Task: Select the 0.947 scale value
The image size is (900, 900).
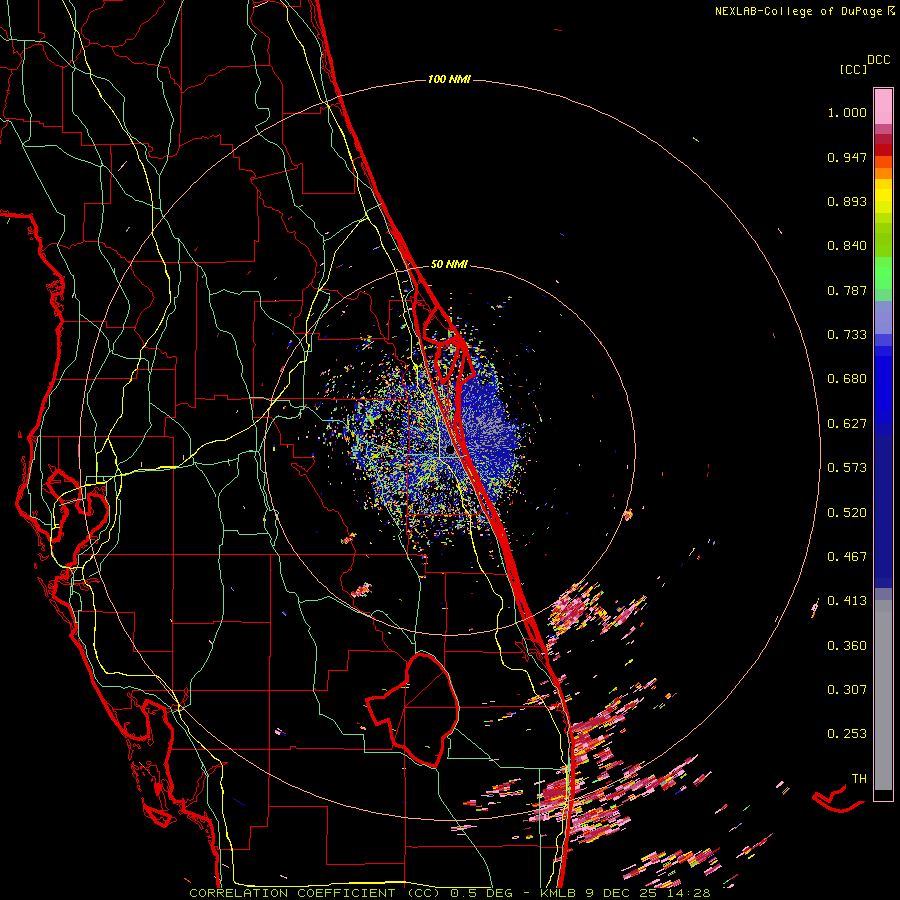Action: 847,157
